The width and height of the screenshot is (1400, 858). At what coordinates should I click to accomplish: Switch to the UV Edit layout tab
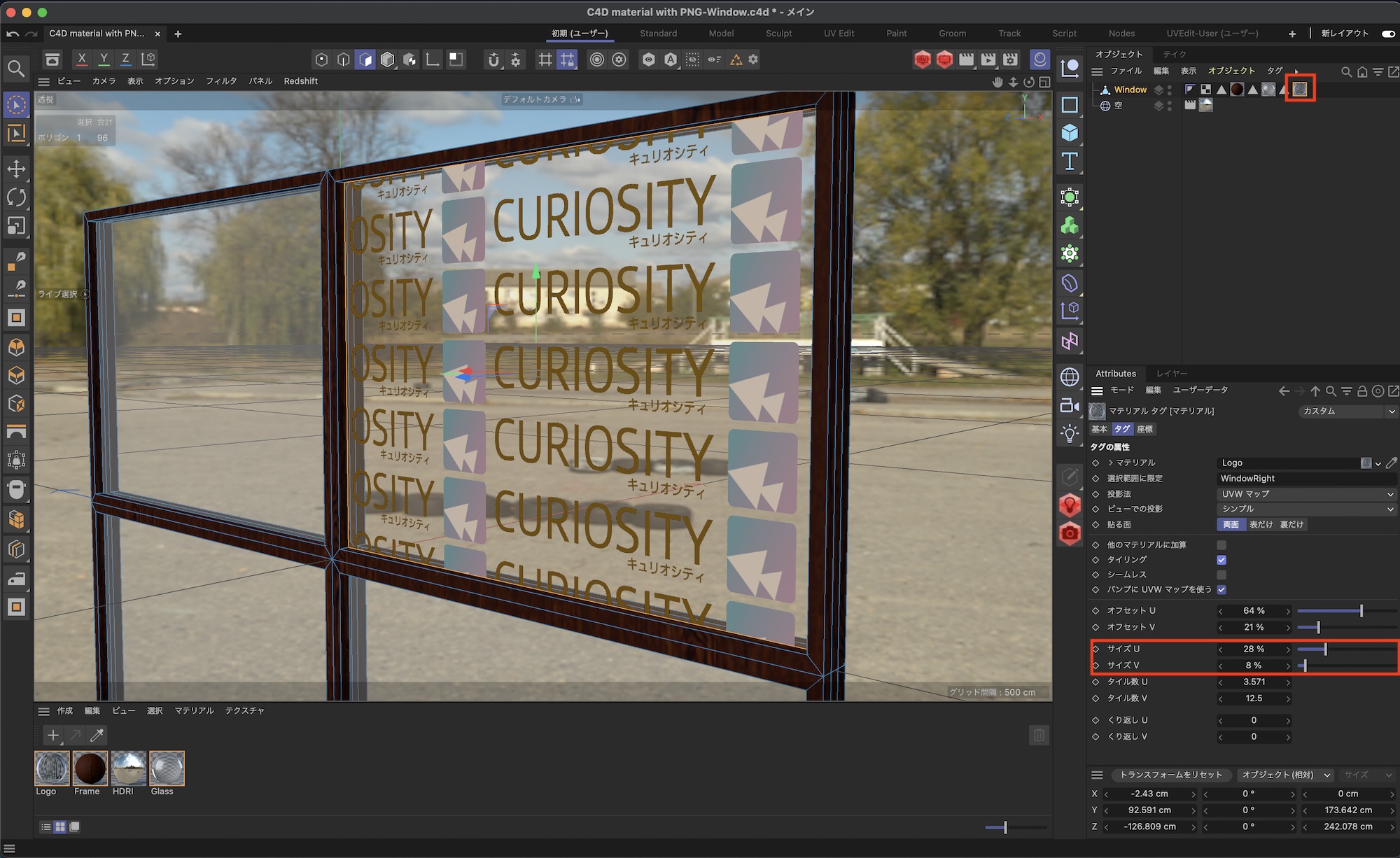tap(839, 34)
